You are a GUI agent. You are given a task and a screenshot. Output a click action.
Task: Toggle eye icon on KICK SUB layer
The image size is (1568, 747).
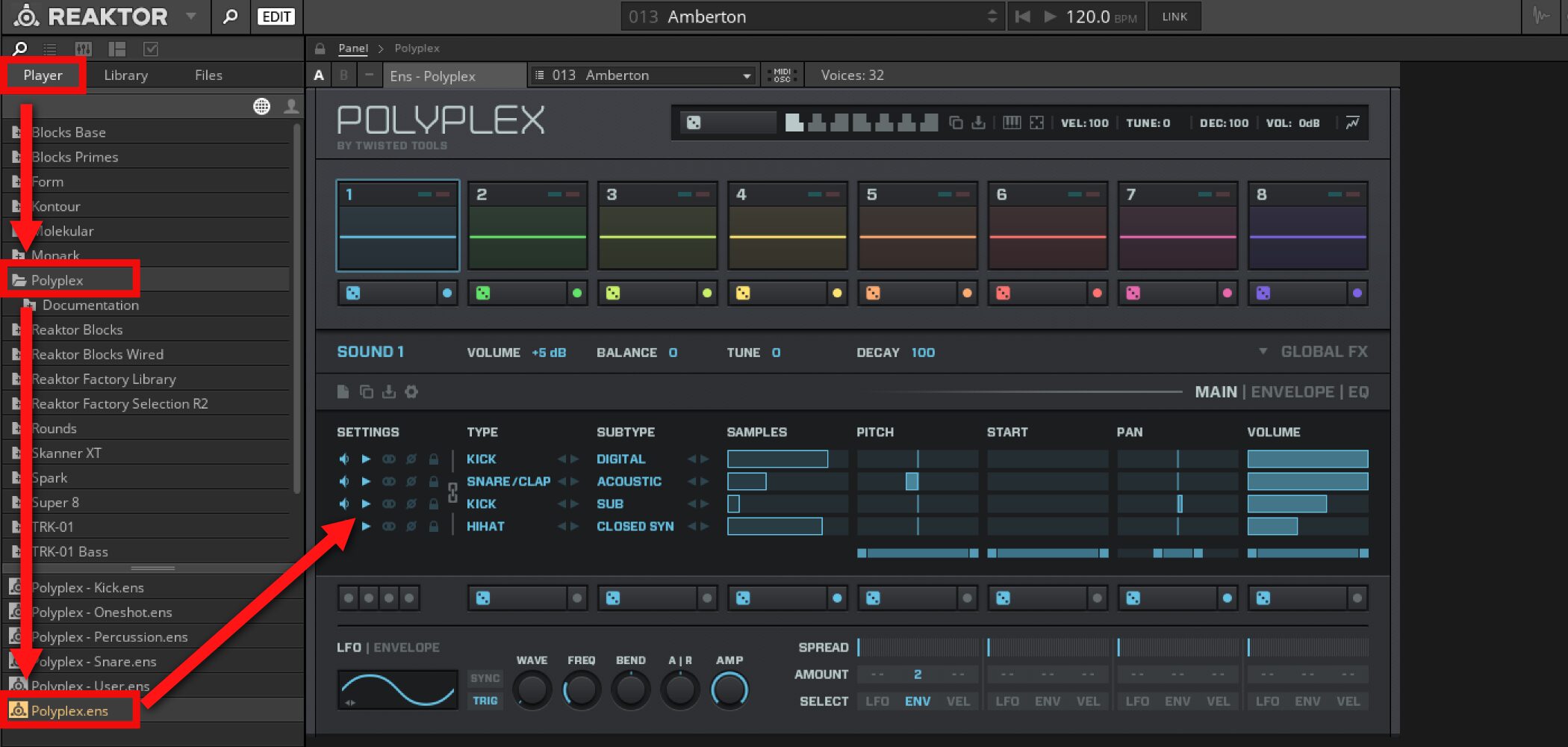[388, 503]
